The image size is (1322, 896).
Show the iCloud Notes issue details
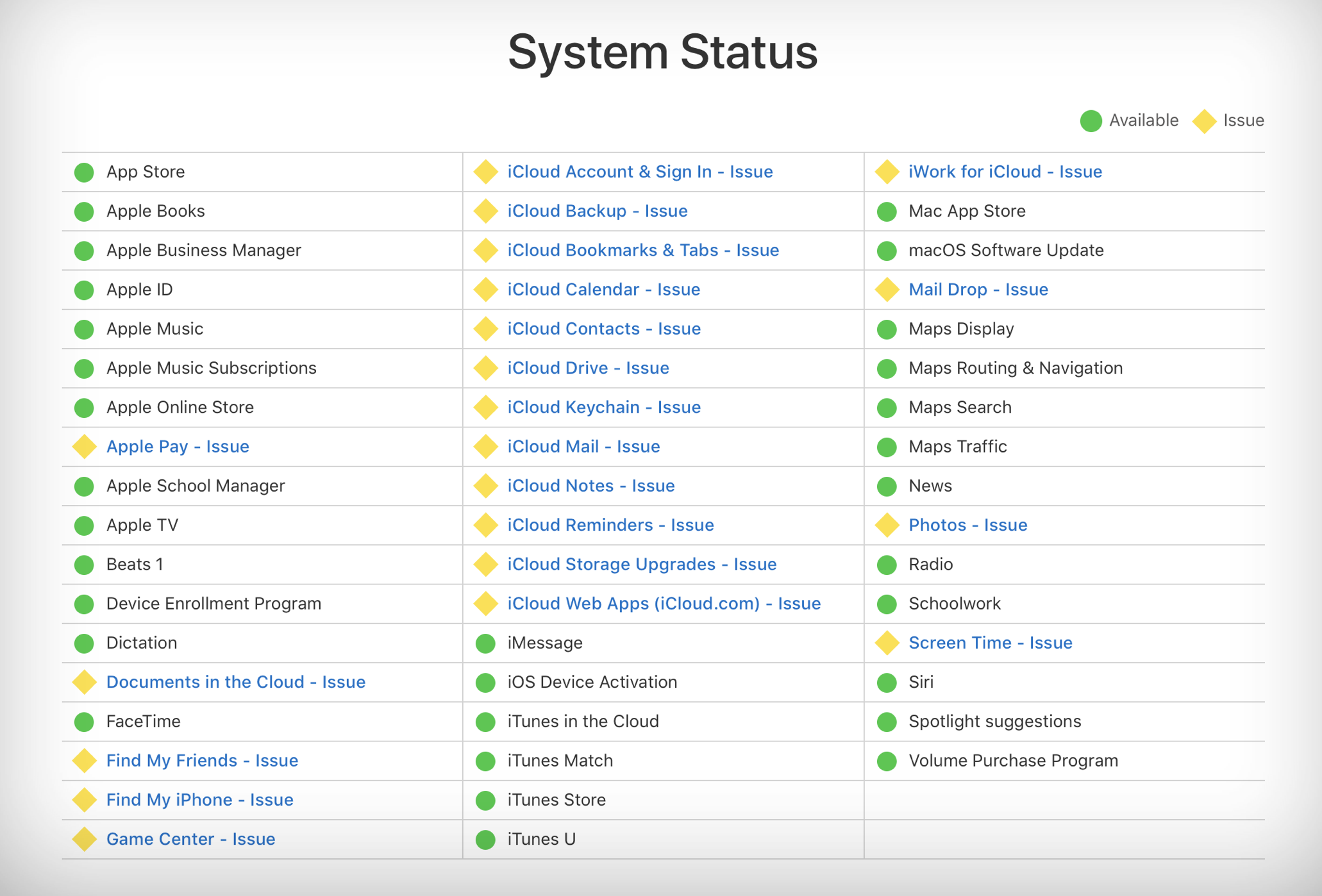click(x=590, y=486)
